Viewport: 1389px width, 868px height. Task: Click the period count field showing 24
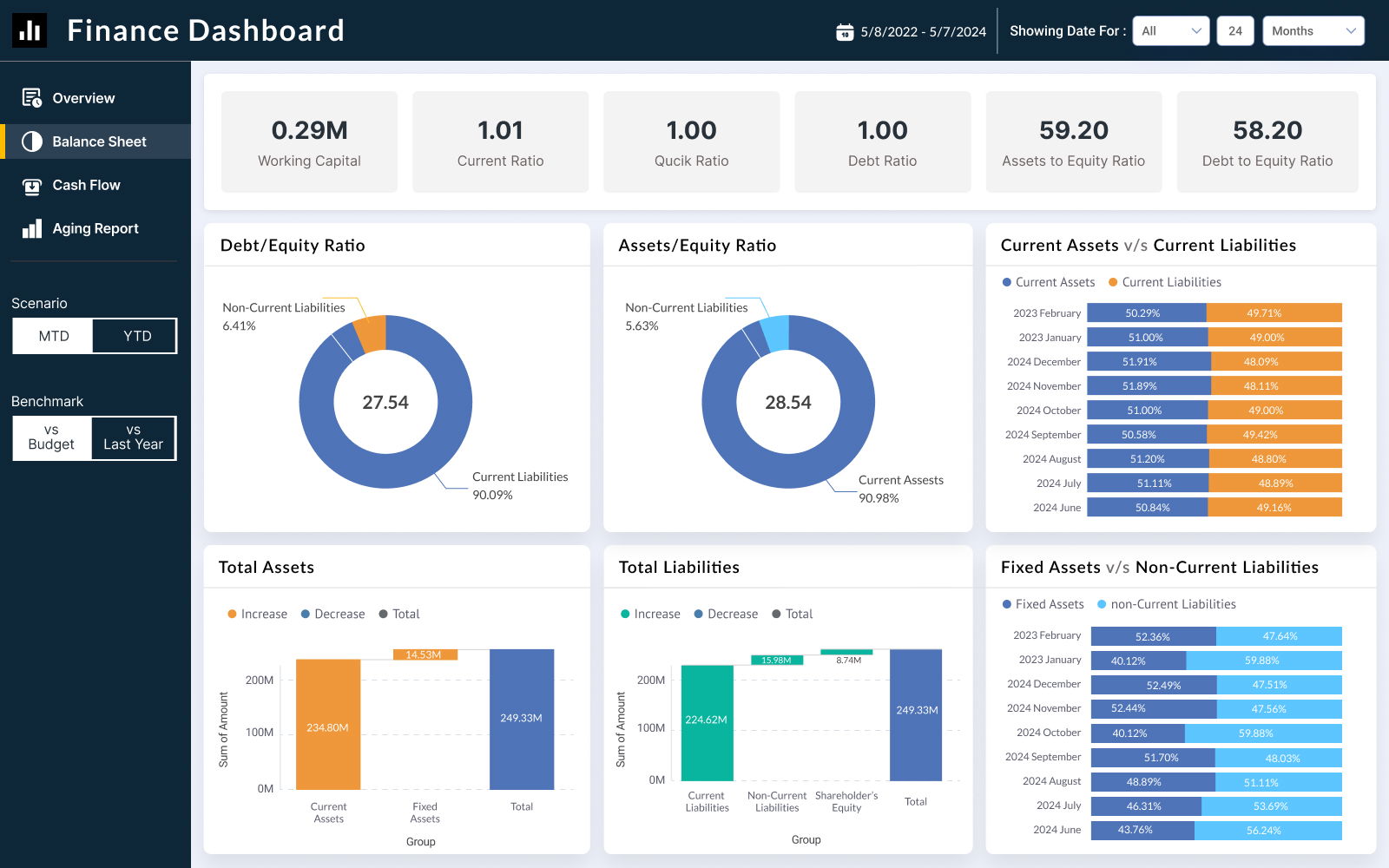coord(1234,31)
